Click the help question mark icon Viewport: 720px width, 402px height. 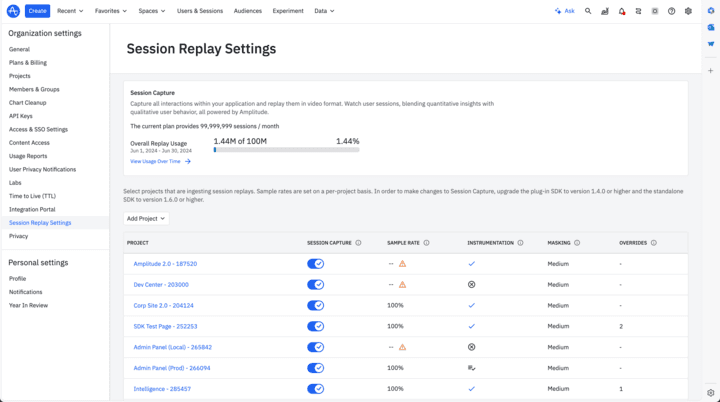click(671, 11)
